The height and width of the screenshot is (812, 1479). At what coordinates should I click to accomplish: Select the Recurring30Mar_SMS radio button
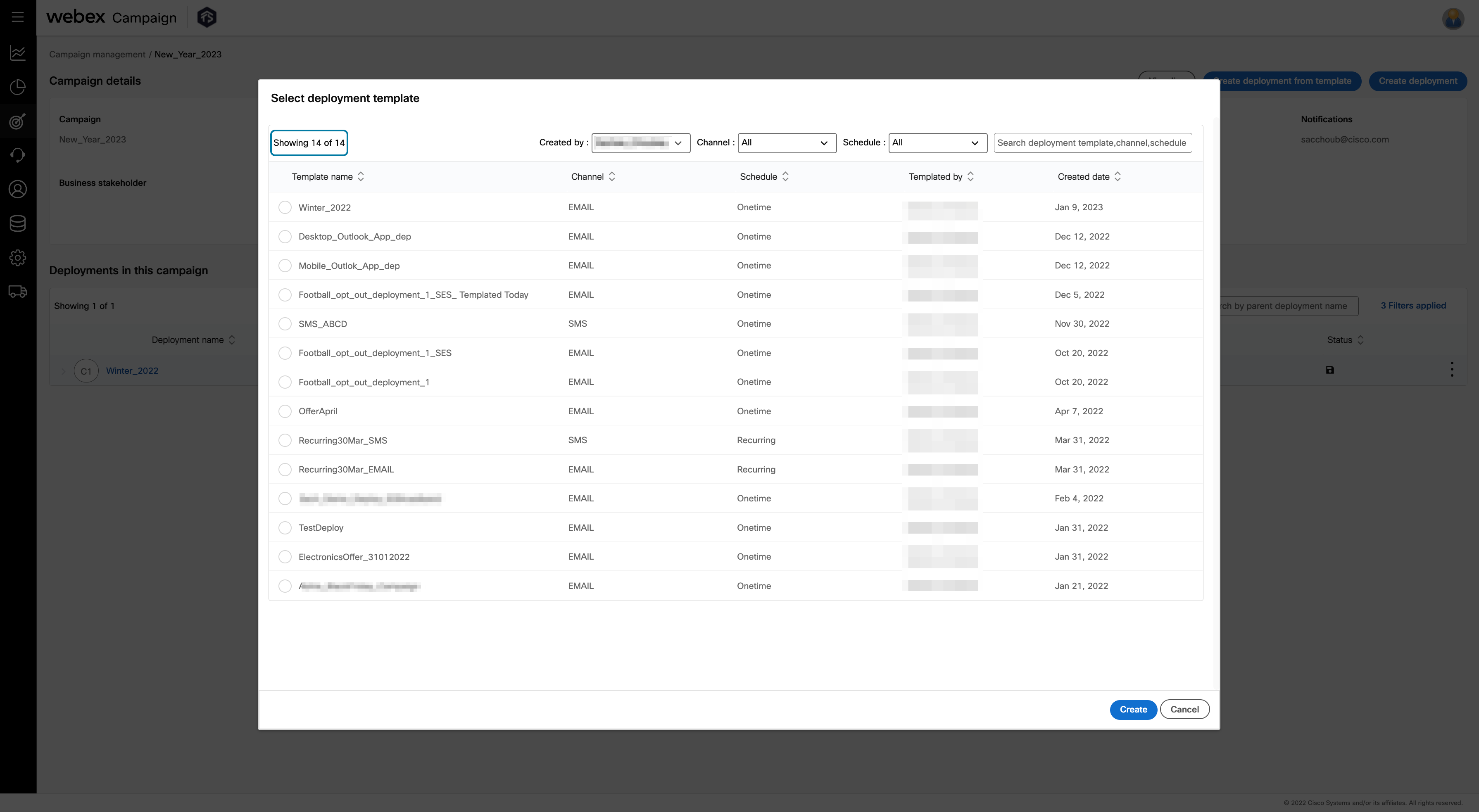285,440
